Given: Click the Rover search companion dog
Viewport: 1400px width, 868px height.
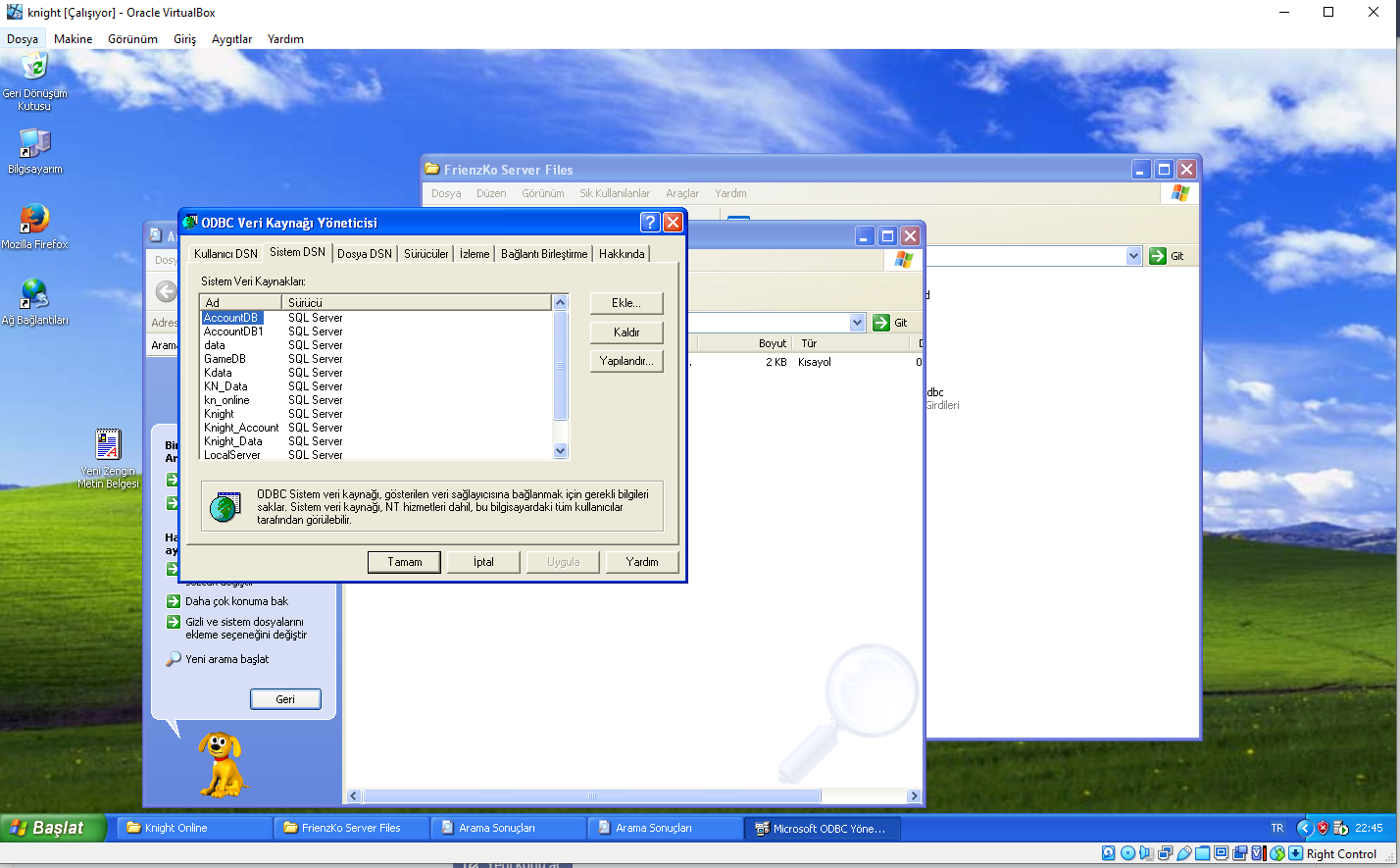Looking at the screenshot, I should point(222,763).
